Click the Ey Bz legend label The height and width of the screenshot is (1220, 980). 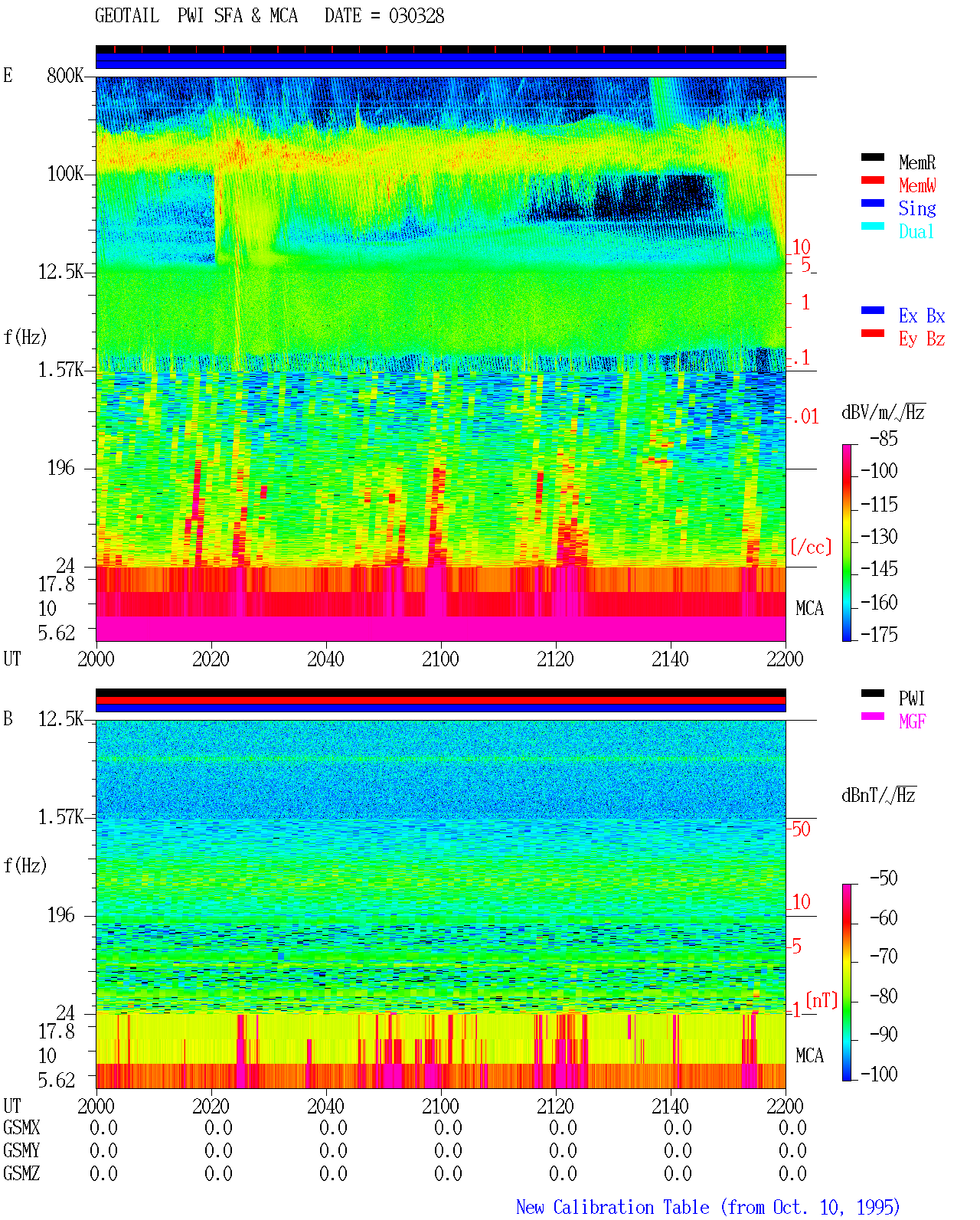(922, 339)
